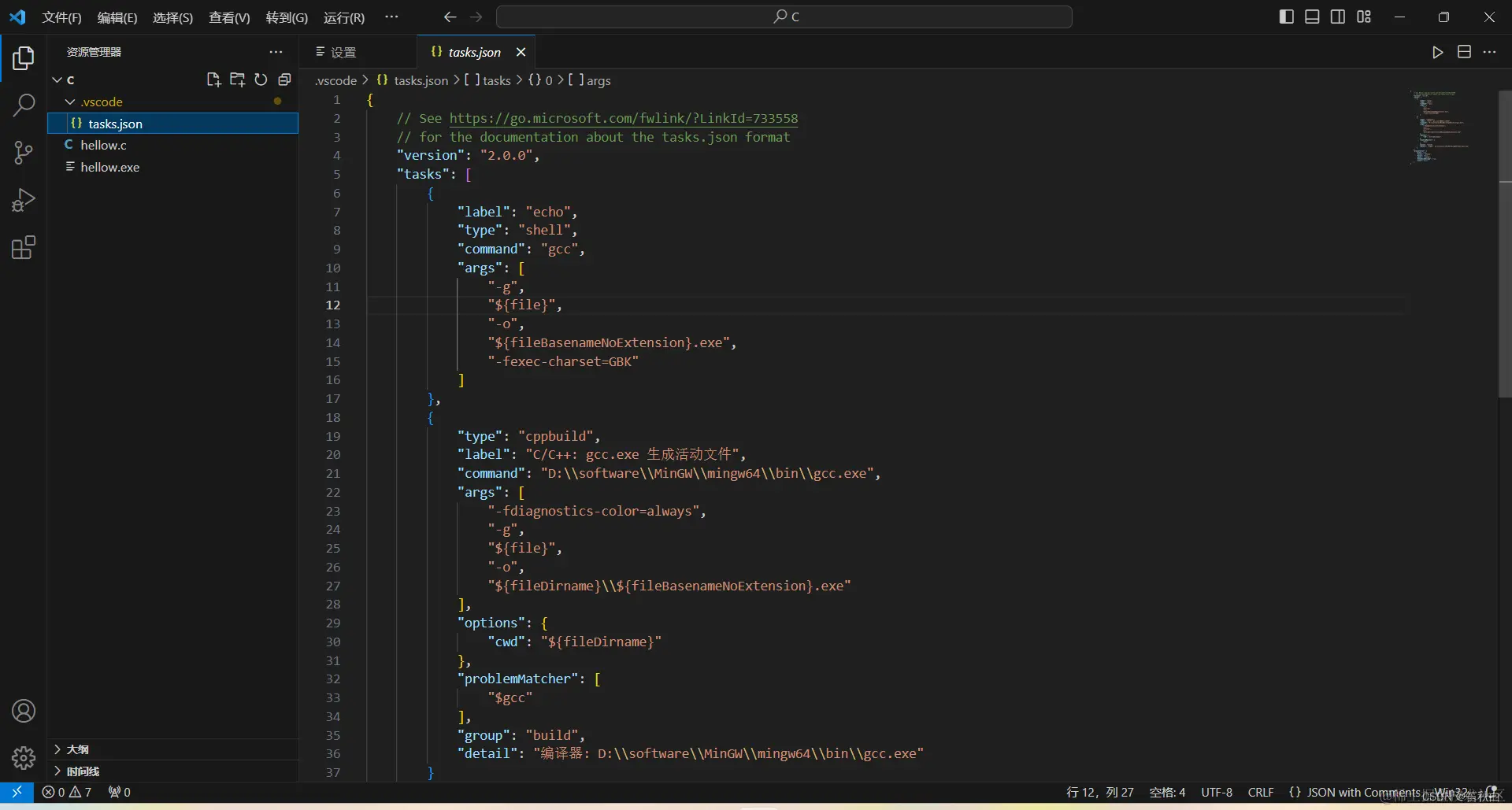
Task: Click tasks array in the breadcrumb
Action: 487,80
